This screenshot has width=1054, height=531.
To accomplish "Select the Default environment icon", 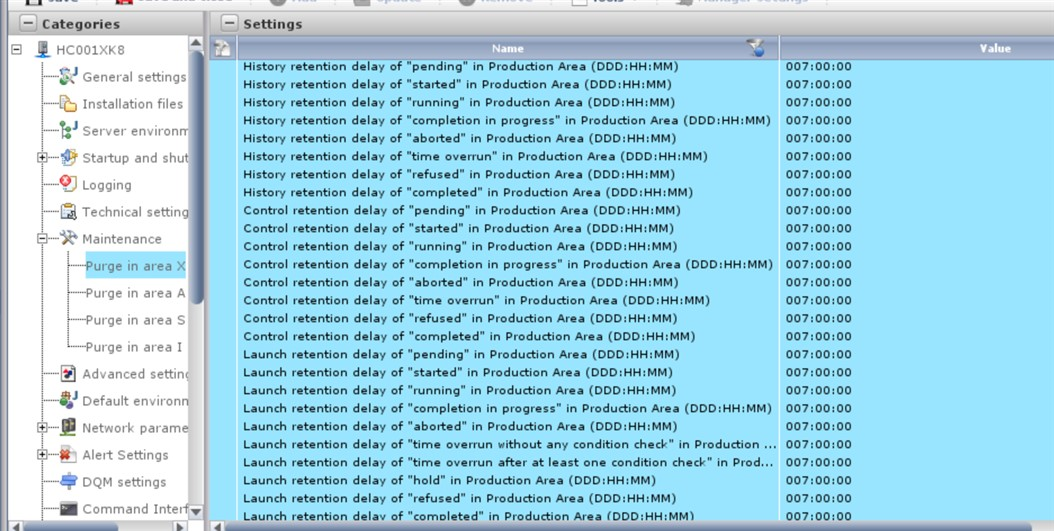I will pos(68,400).
